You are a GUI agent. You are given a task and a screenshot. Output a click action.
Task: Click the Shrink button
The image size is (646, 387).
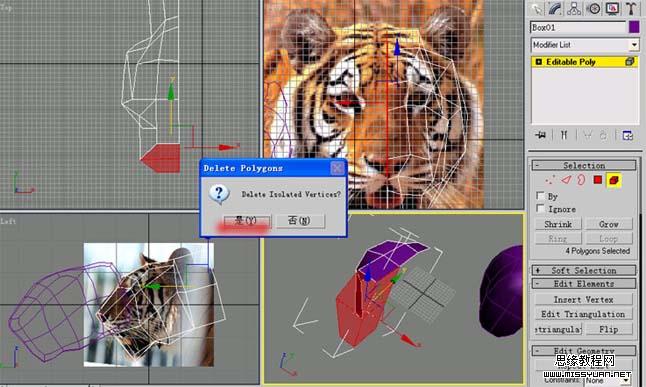coord(558,224)
